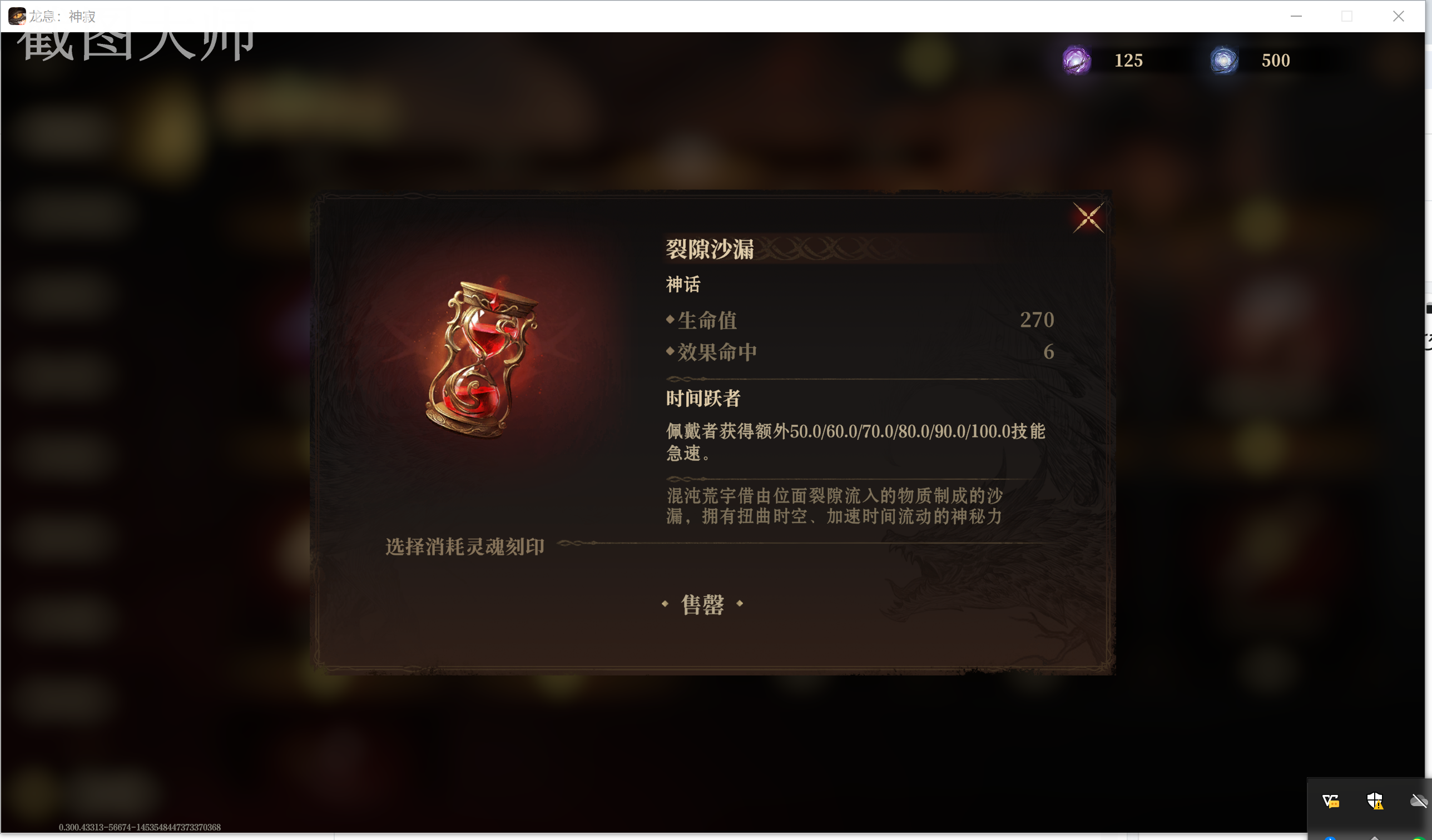Click the 售罄 sold-out button
The height and width of the screenshot is (840, 1432).
(x=702, y=604)
